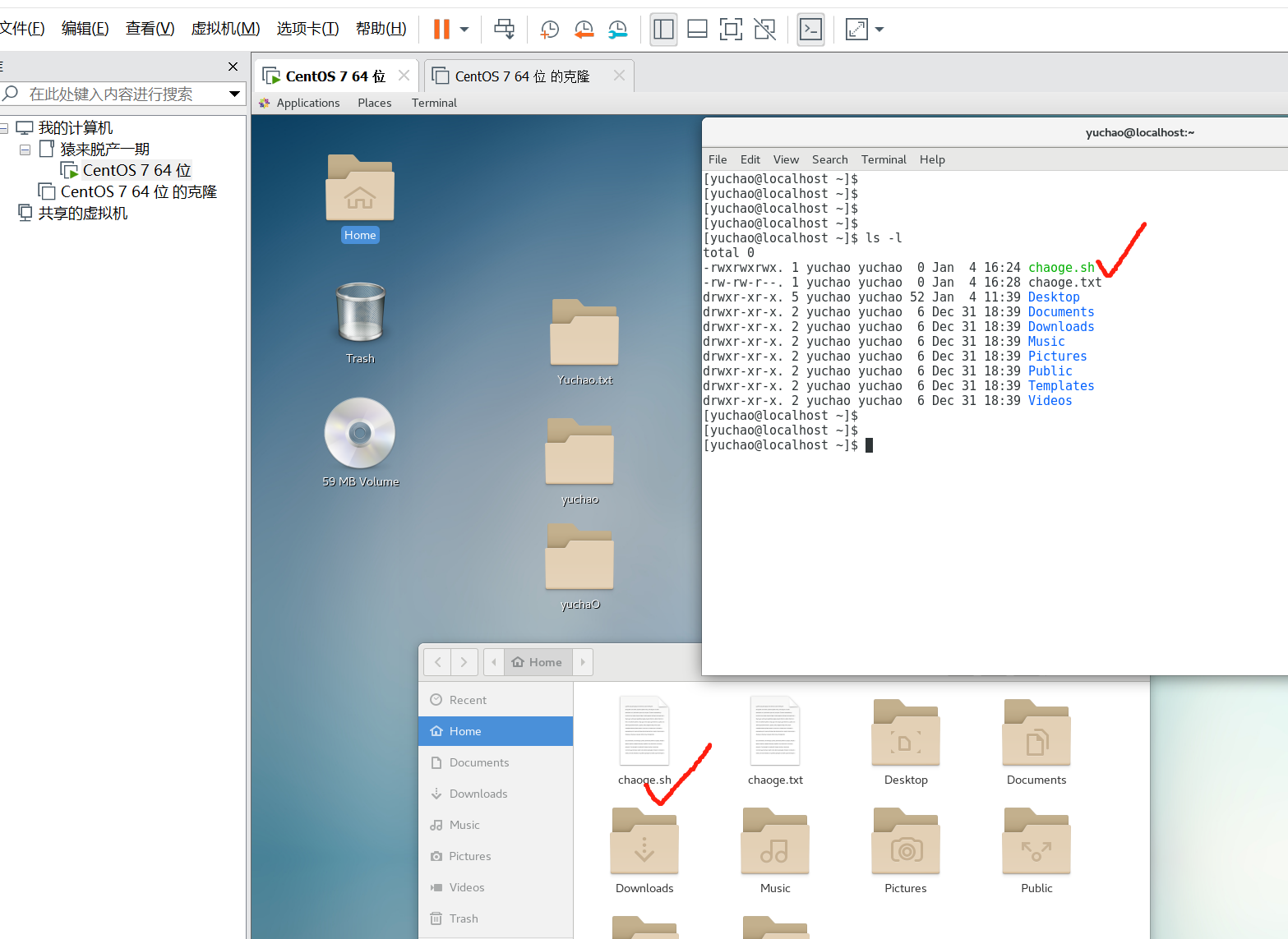Click the orange pause virtual machine button
Viewport: 1288px width, 939px height.
point(441,30)
